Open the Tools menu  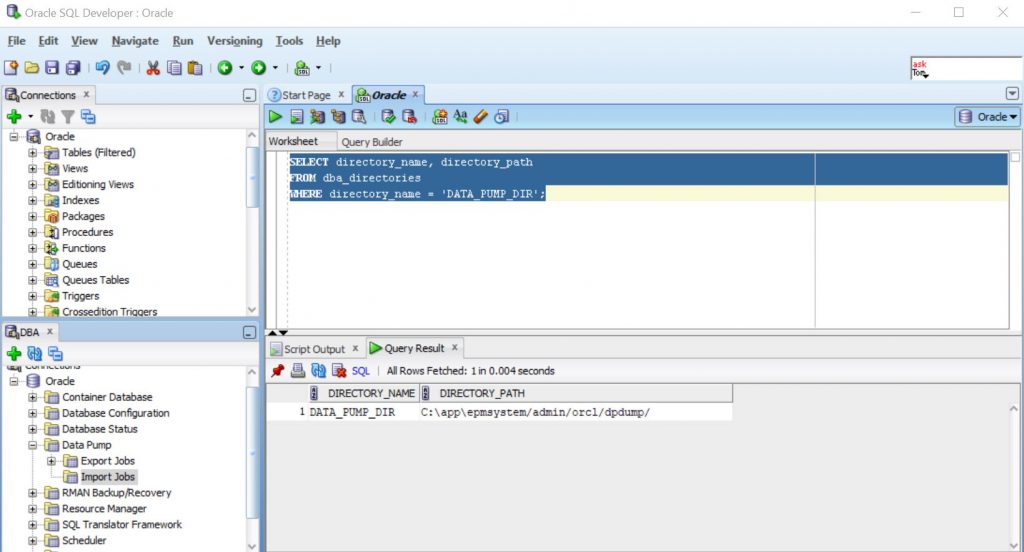coord(289,41)
